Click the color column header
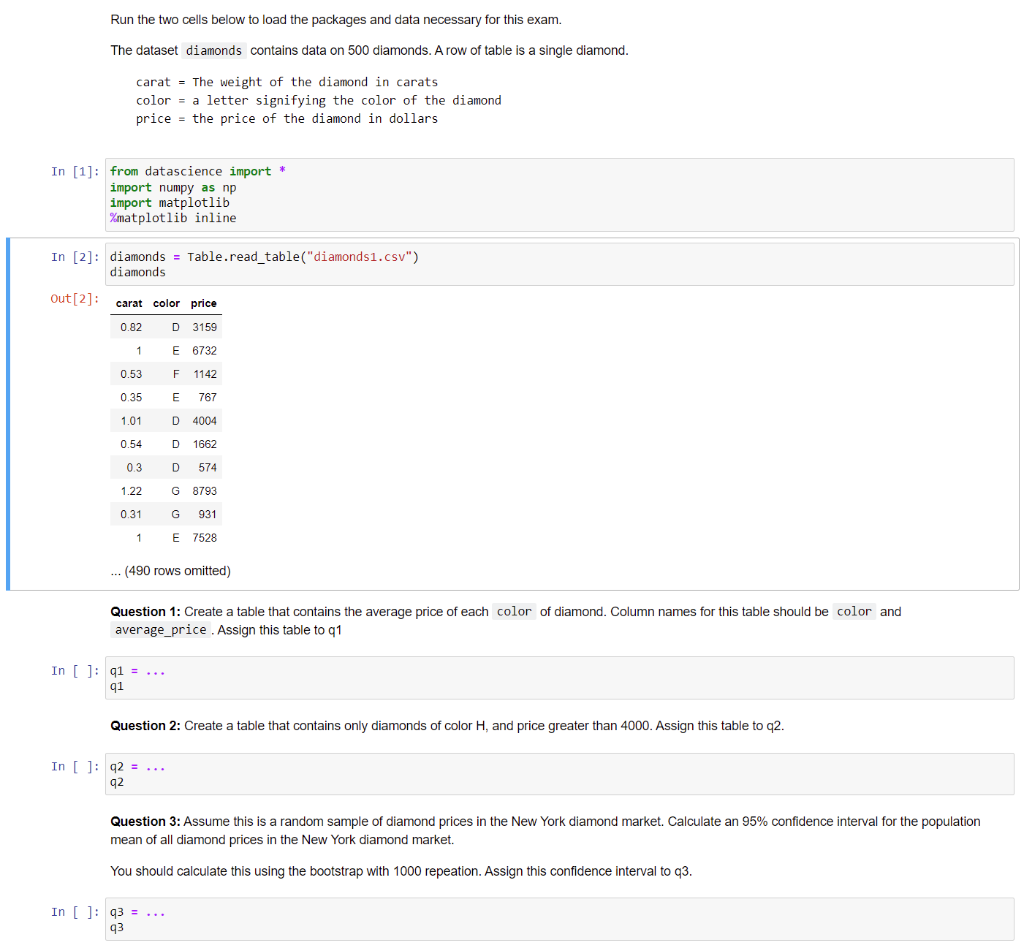1024x948 pixels. click(165, 303)
